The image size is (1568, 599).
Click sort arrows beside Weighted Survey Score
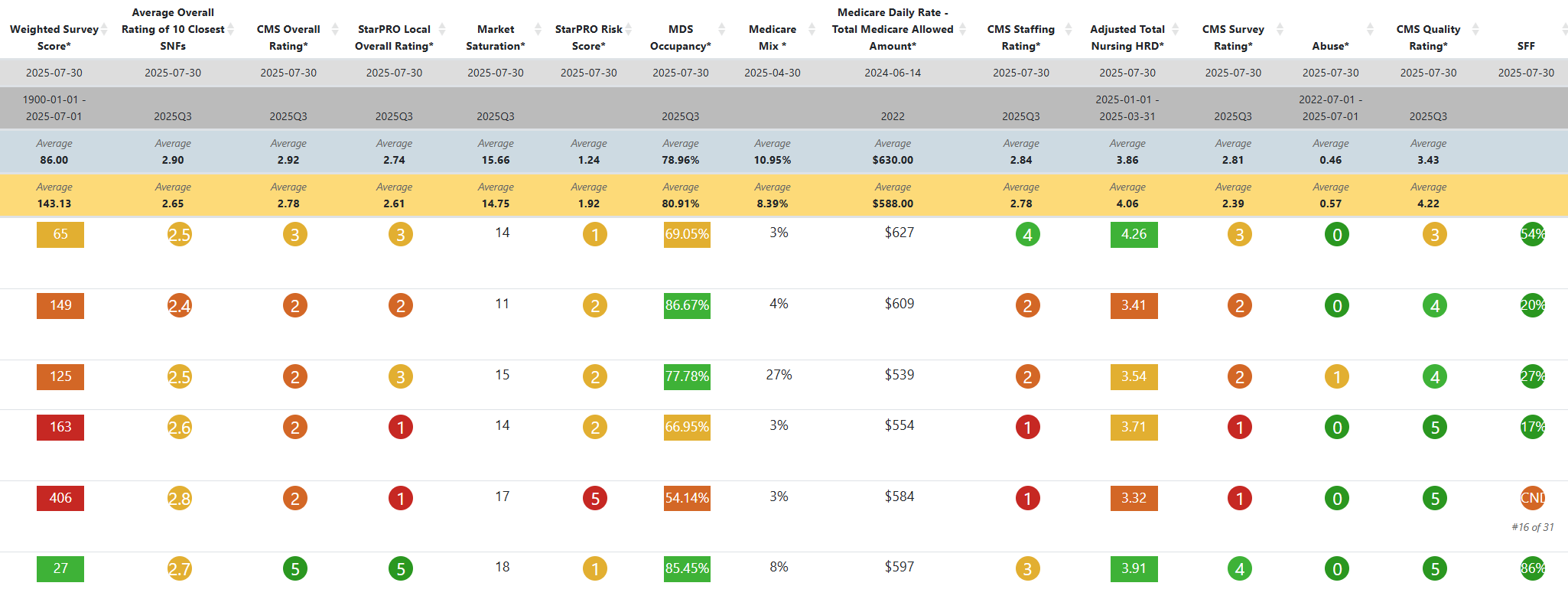[x=105, y=29]
